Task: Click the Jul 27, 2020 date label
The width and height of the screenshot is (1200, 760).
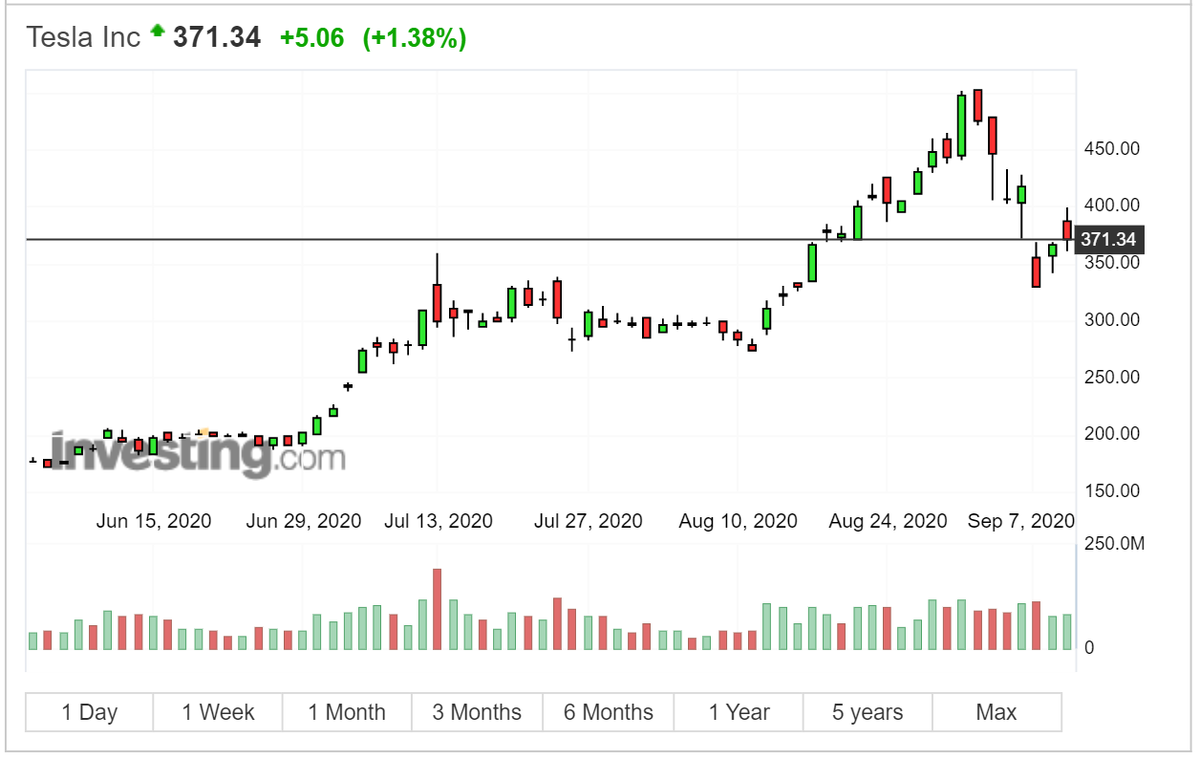Action: point(588,521)
